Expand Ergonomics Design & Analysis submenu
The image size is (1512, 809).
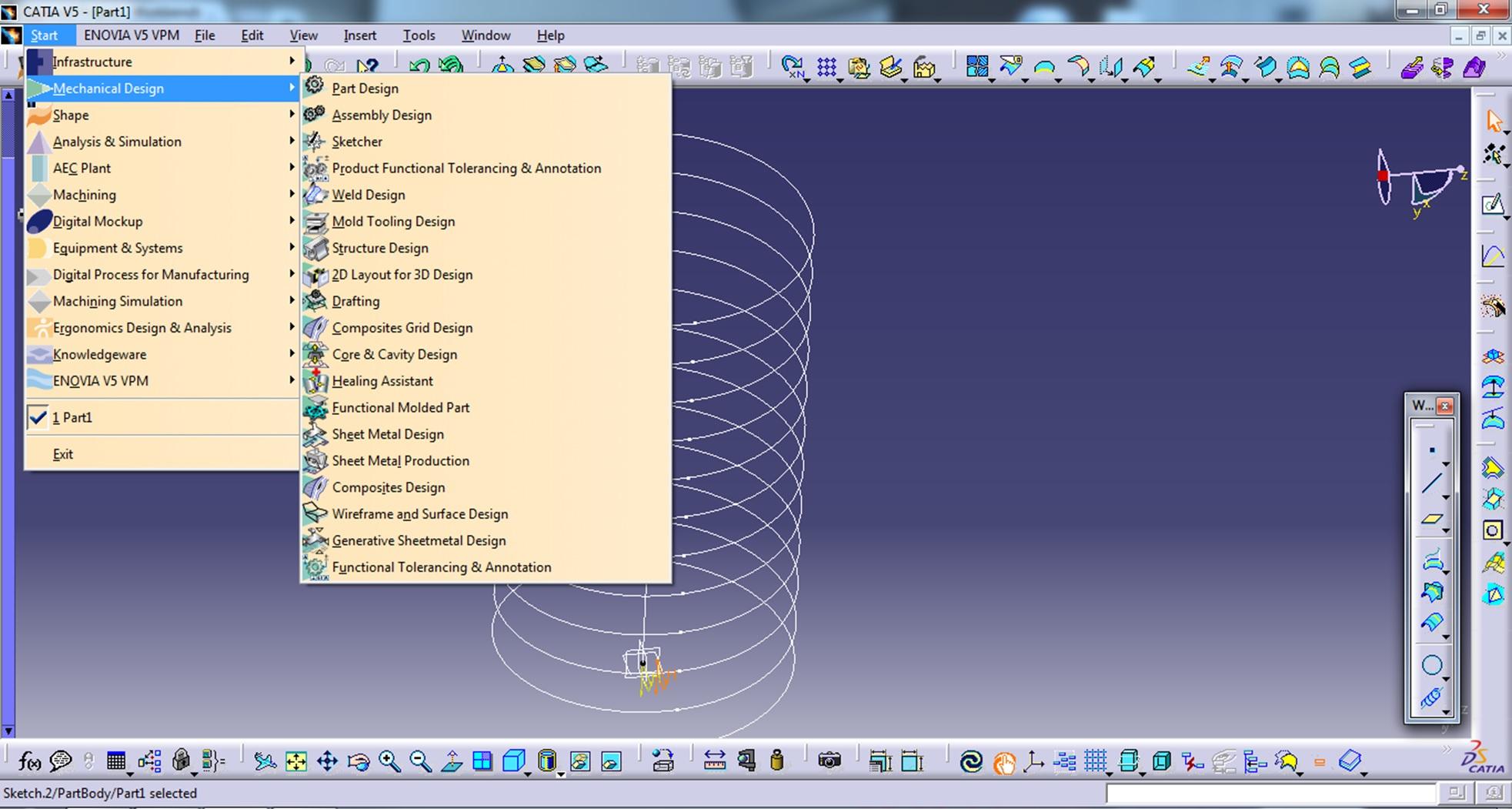tap(162, 327)
